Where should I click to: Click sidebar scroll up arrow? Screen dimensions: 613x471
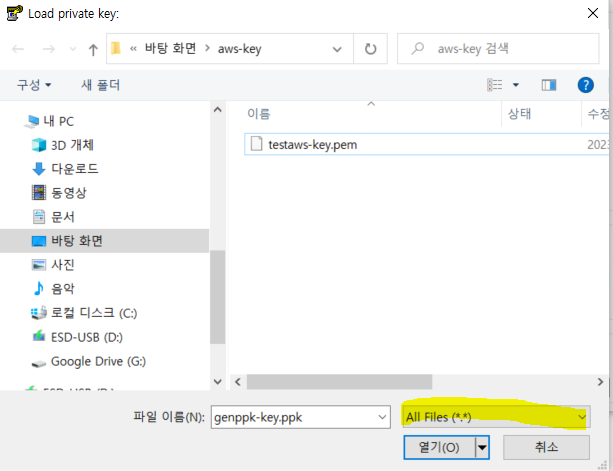coord(218,110)
